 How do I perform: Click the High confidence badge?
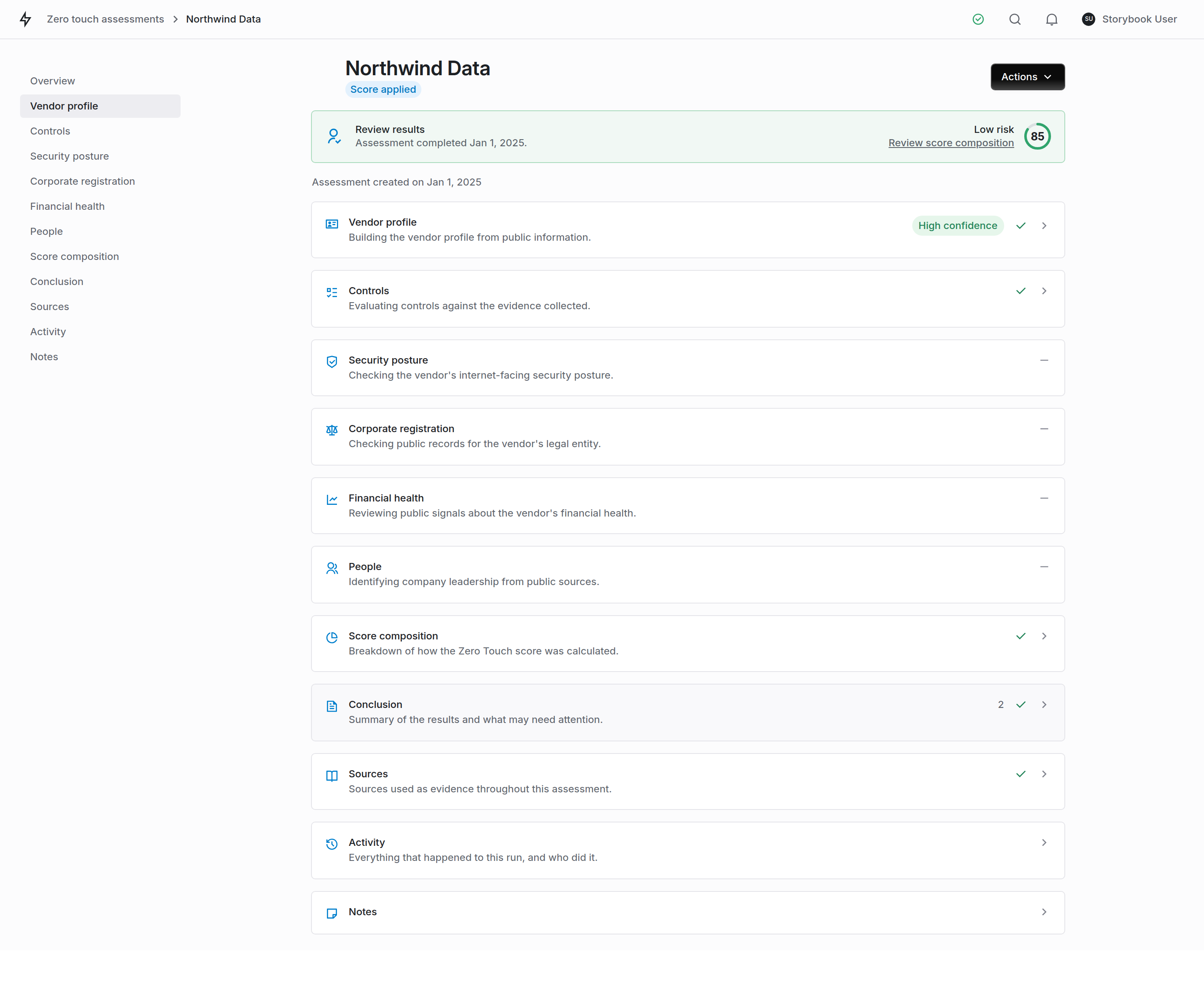957,226
